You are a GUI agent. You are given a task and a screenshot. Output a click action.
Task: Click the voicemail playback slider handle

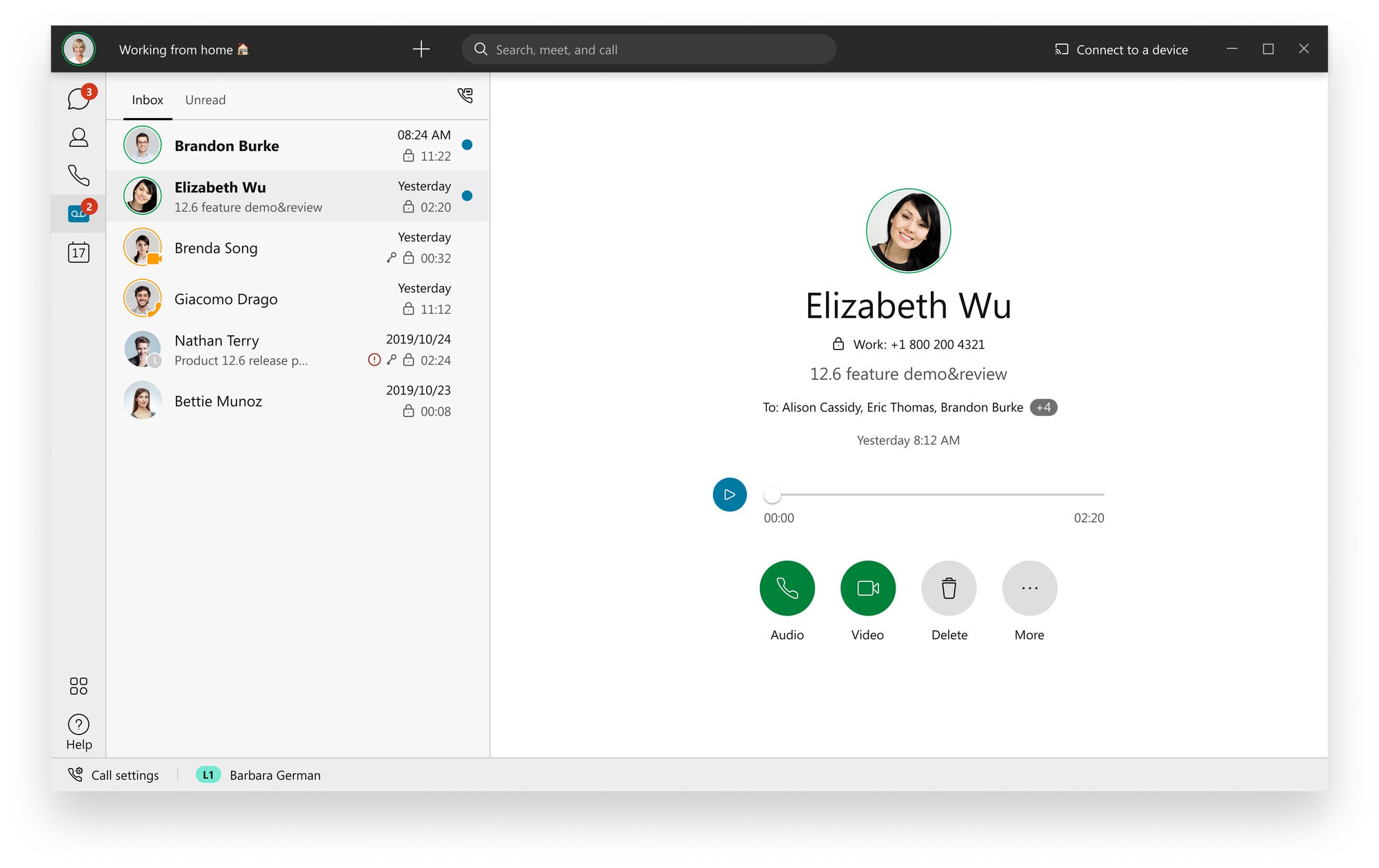[x=772, y=494]
